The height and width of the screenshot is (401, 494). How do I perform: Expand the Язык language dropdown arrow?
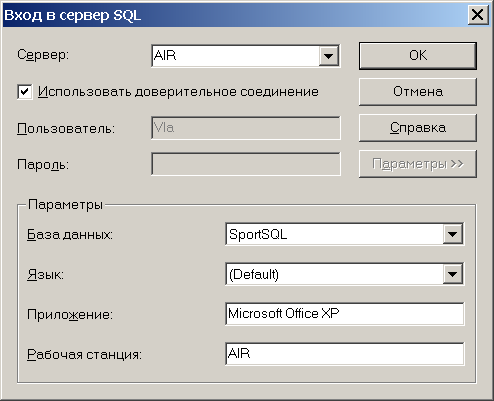[x=453, y=274]
